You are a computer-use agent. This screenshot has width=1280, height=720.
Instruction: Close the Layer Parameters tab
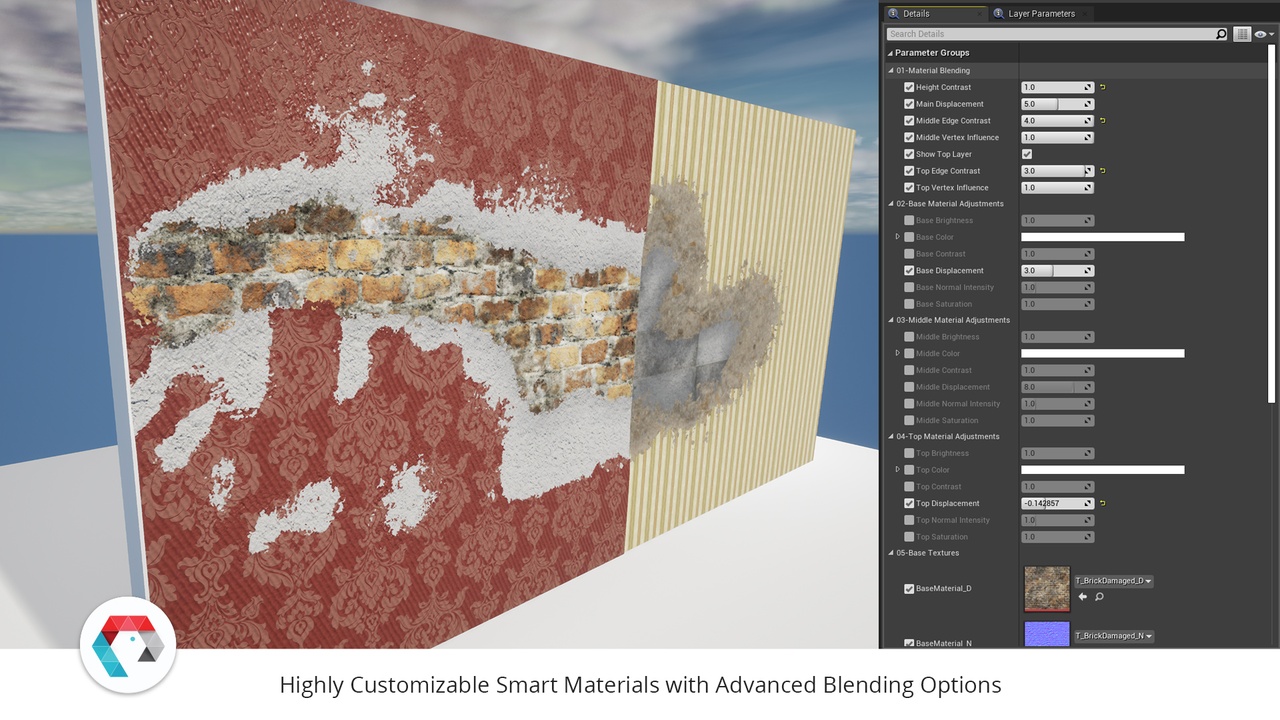coord(1086,13)
